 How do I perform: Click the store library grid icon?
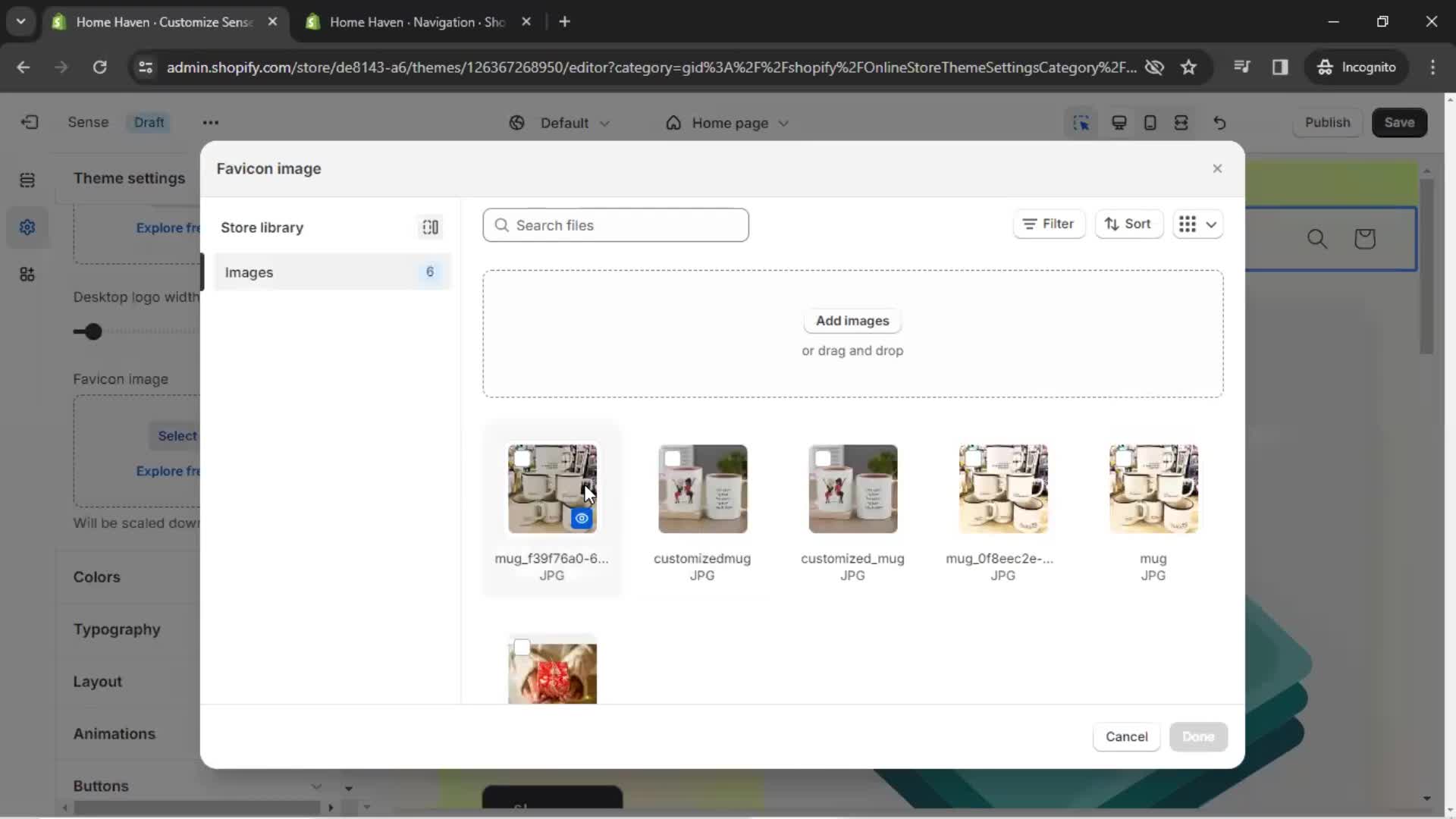(x=430, y=227)
